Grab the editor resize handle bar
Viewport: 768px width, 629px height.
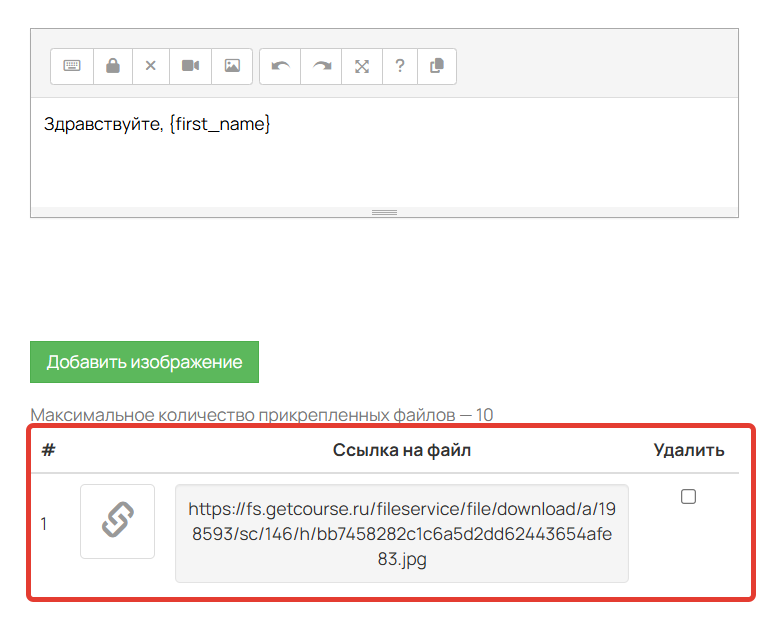[384, 212]
